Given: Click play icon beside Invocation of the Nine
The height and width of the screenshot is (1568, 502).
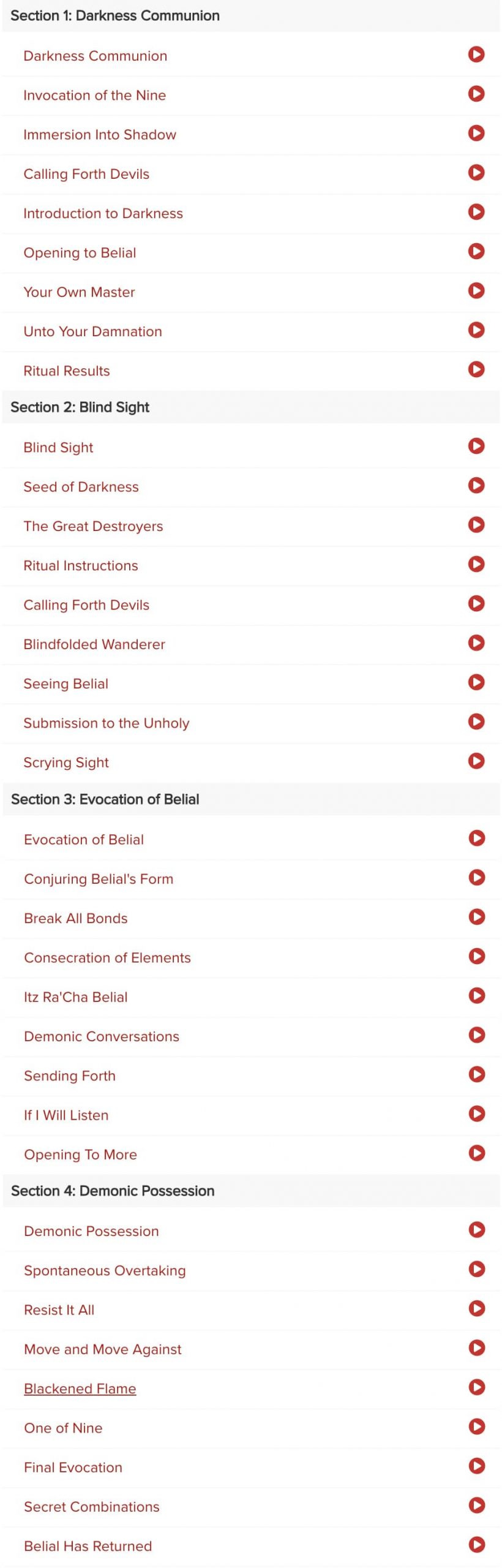Looking at the screenshot, I should [476, 94].
